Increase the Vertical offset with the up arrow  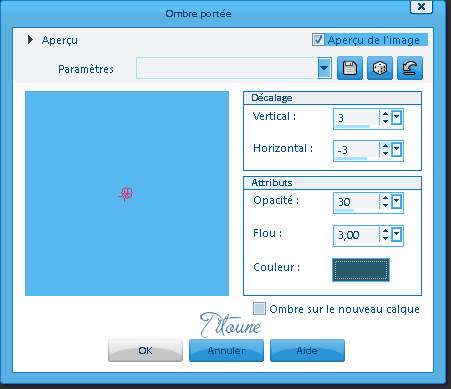[x=385, y=114]
